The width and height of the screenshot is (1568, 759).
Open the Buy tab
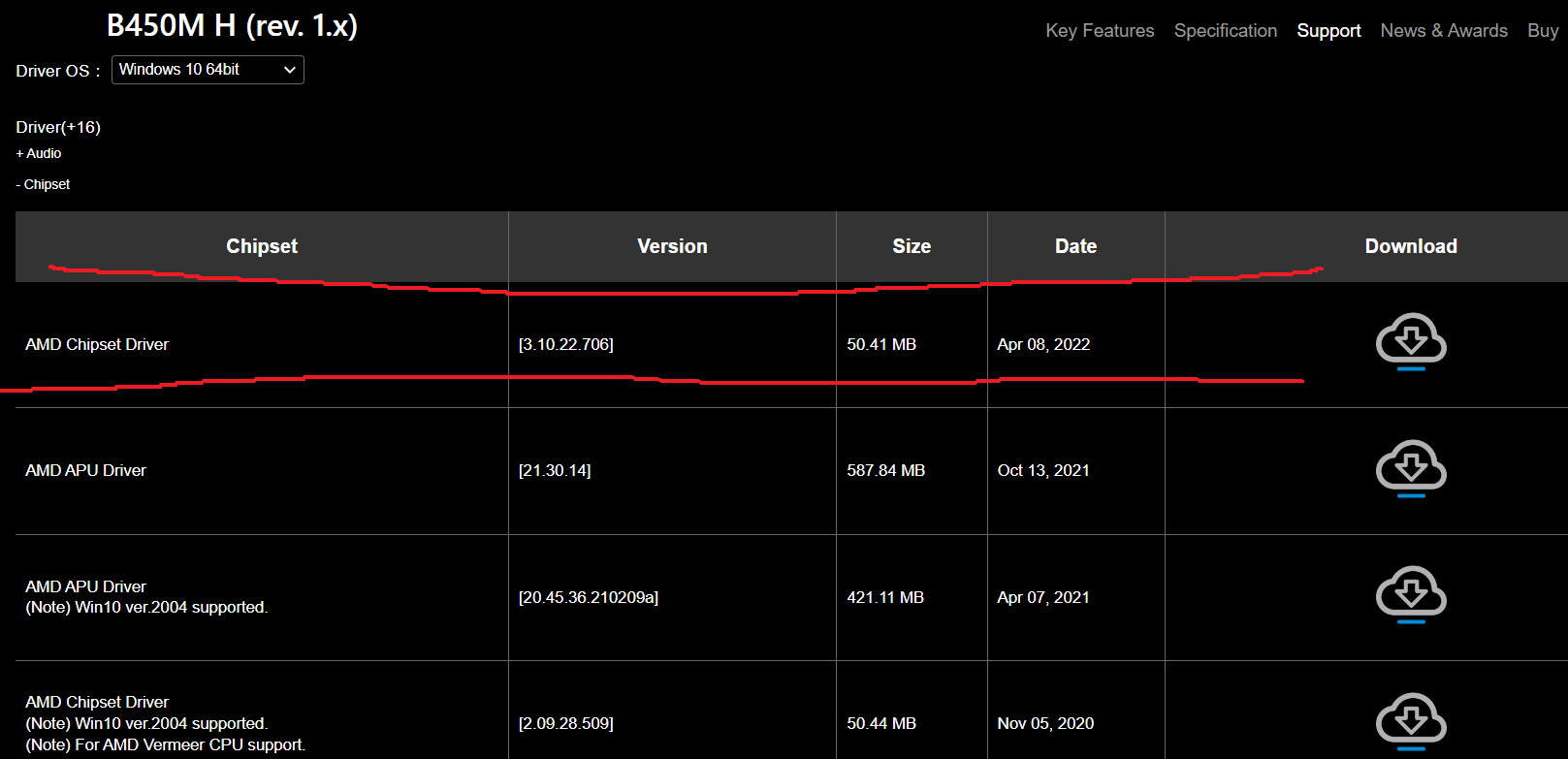[x=1543, y=31]
